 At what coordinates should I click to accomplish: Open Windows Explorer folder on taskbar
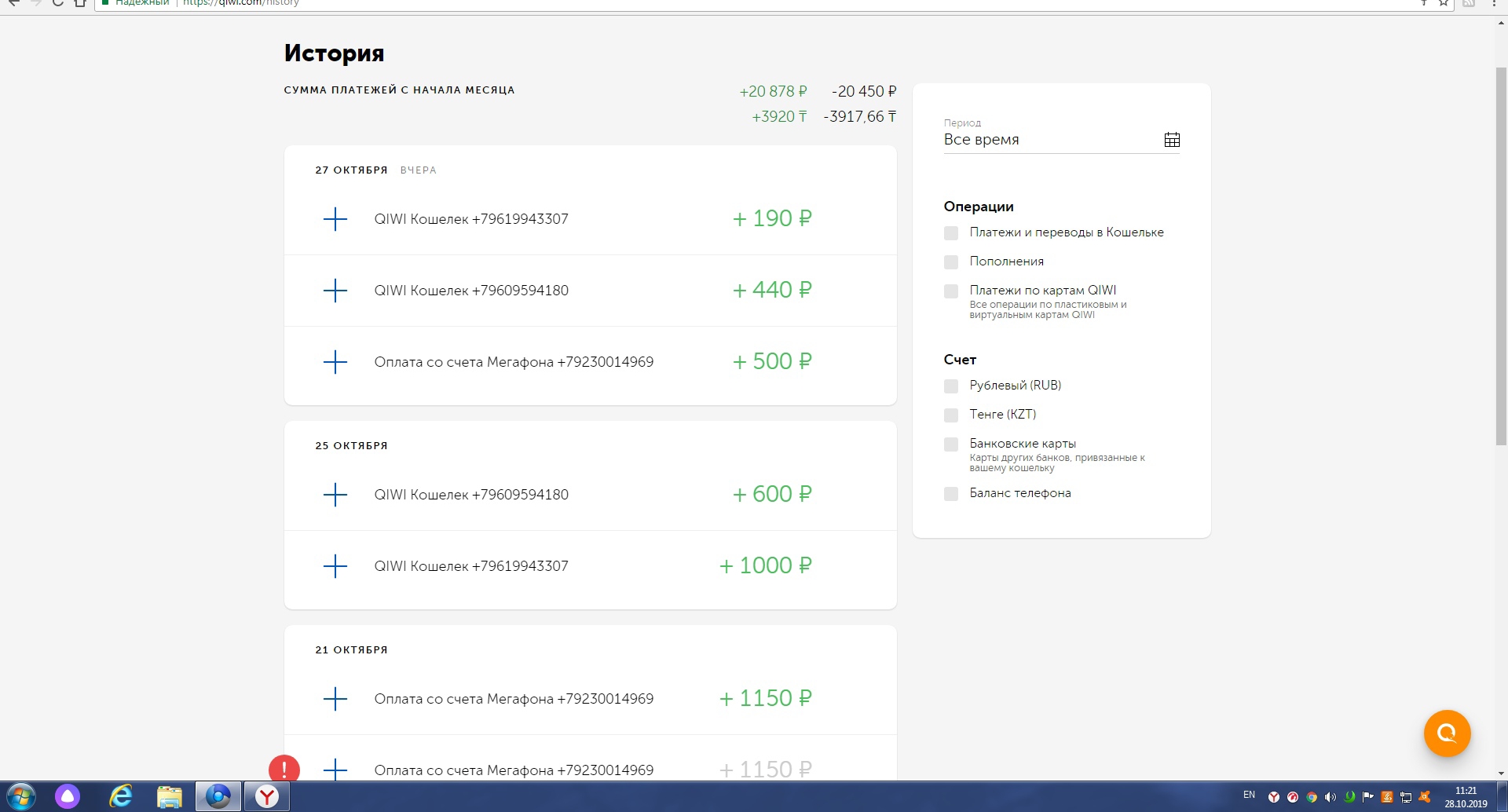pos(169,796)
